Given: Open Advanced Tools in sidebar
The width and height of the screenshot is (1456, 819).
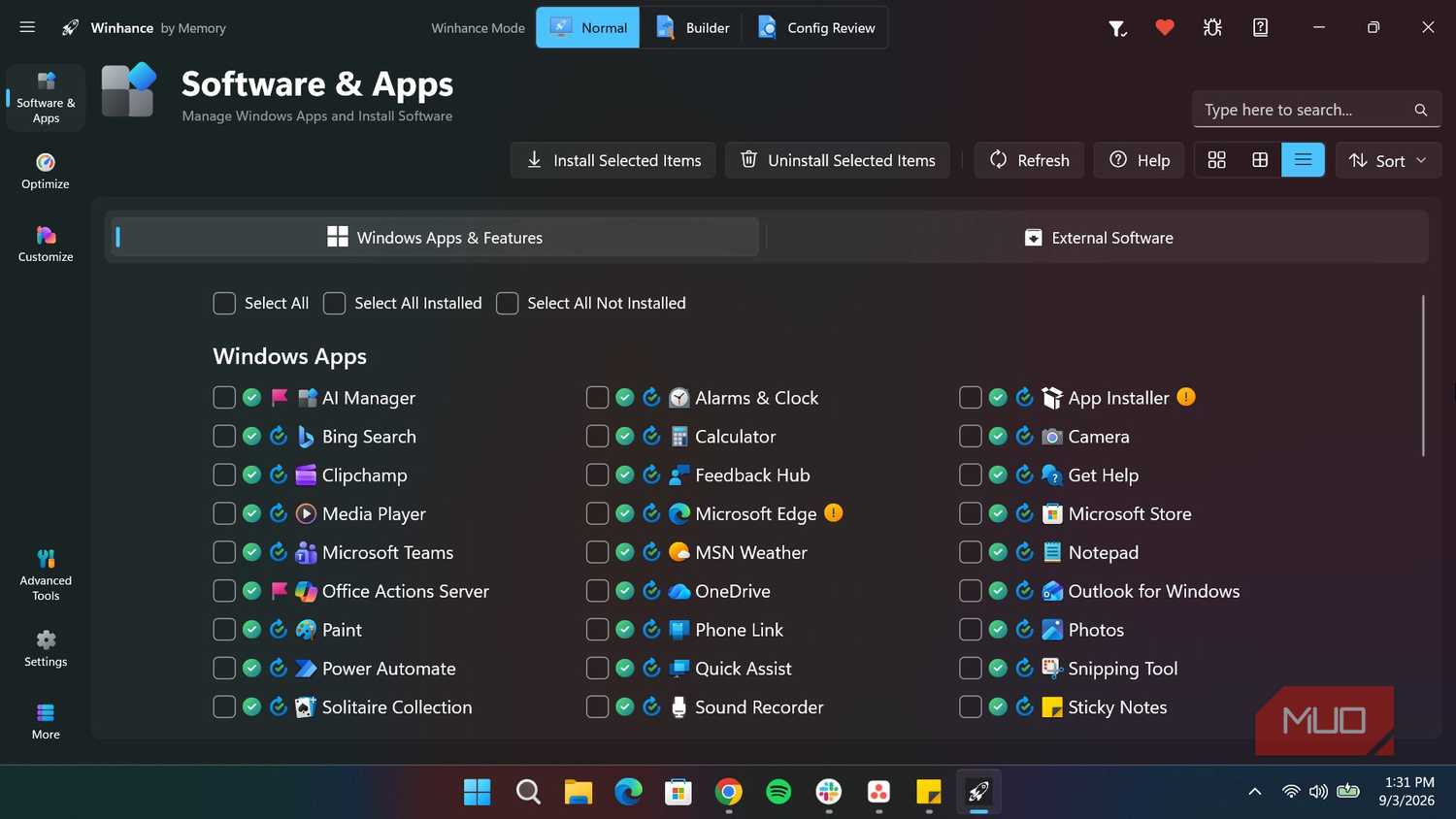Looking at the screenshot, I should (46, 575).
